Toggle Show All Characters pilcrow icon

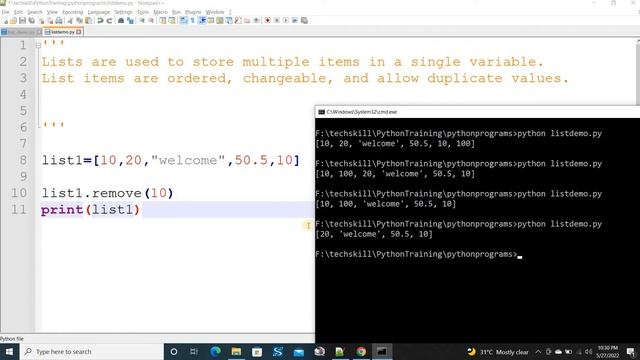192,20
